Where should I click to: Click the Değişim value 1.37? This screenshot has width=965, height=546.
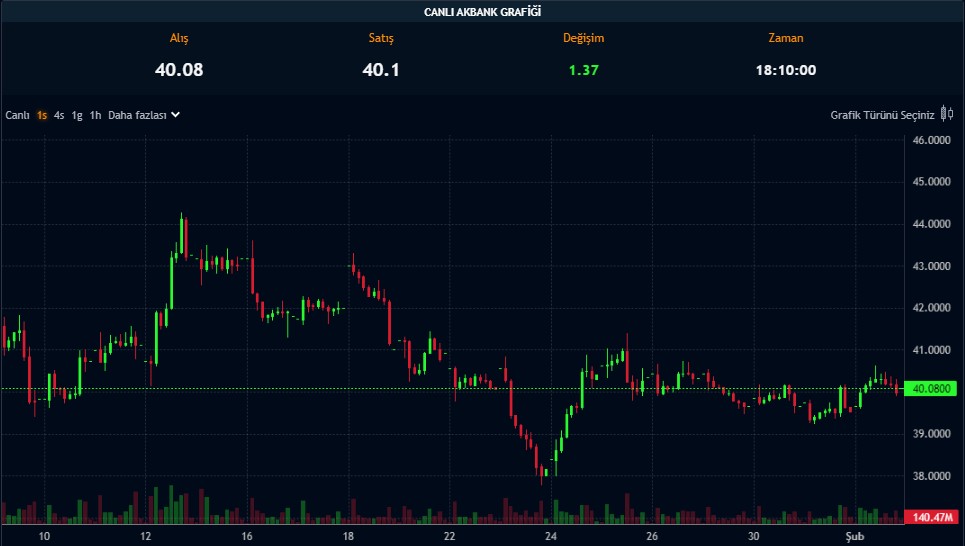(x=582, y=70)
